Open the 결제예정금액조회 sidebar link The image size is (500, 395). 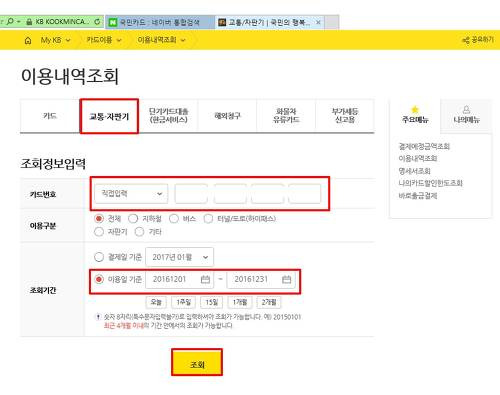click(424, 146)
